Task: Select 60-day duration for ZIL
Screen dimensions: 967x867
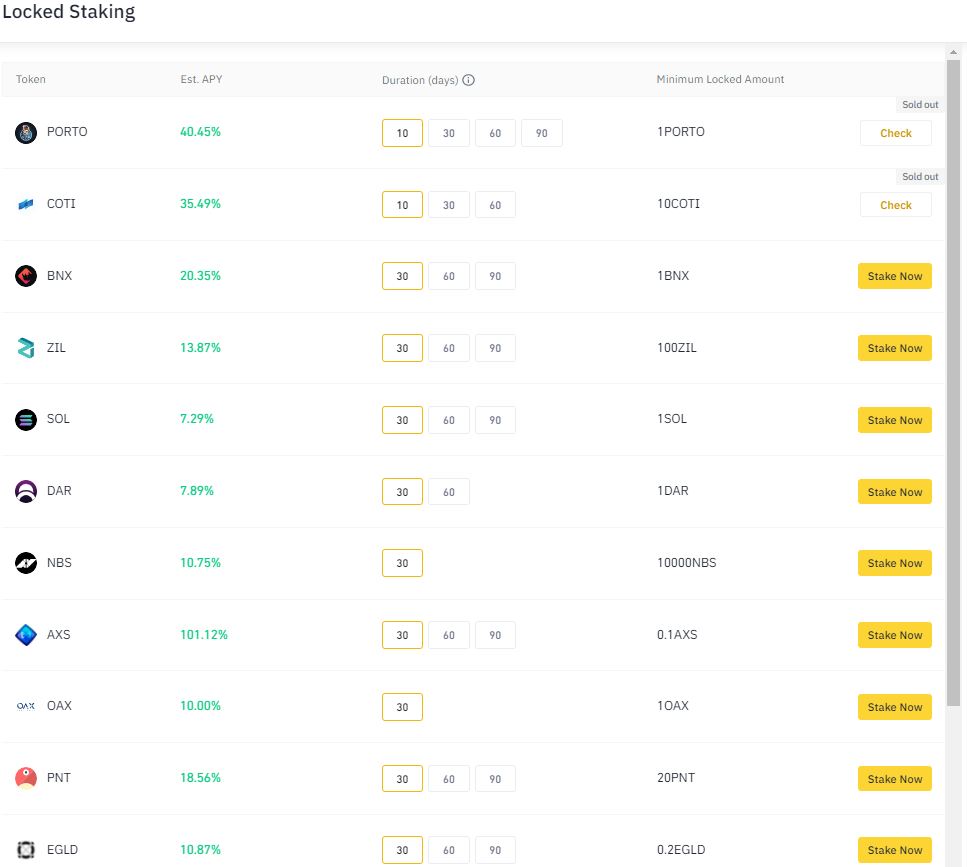Action: tap(449, 348)
